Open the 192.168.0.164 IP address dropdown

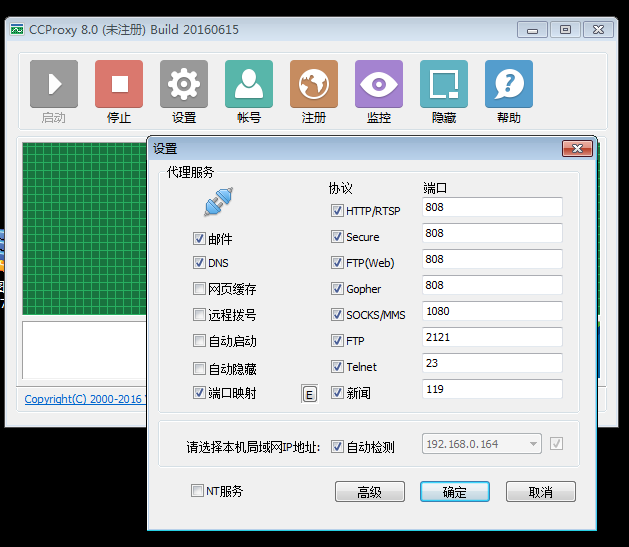click(x=482, y=444)
